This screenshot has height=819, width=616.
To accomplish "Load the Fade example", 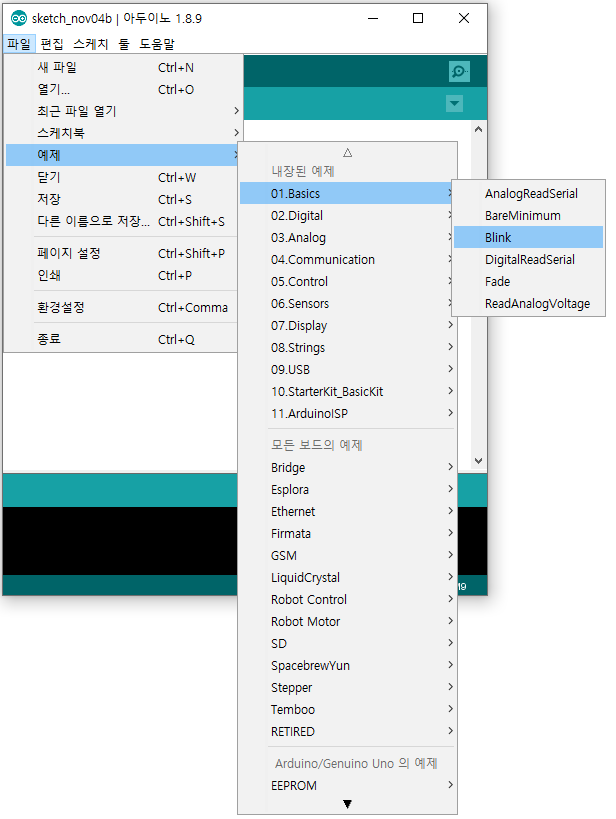I will tap(528, 282).
